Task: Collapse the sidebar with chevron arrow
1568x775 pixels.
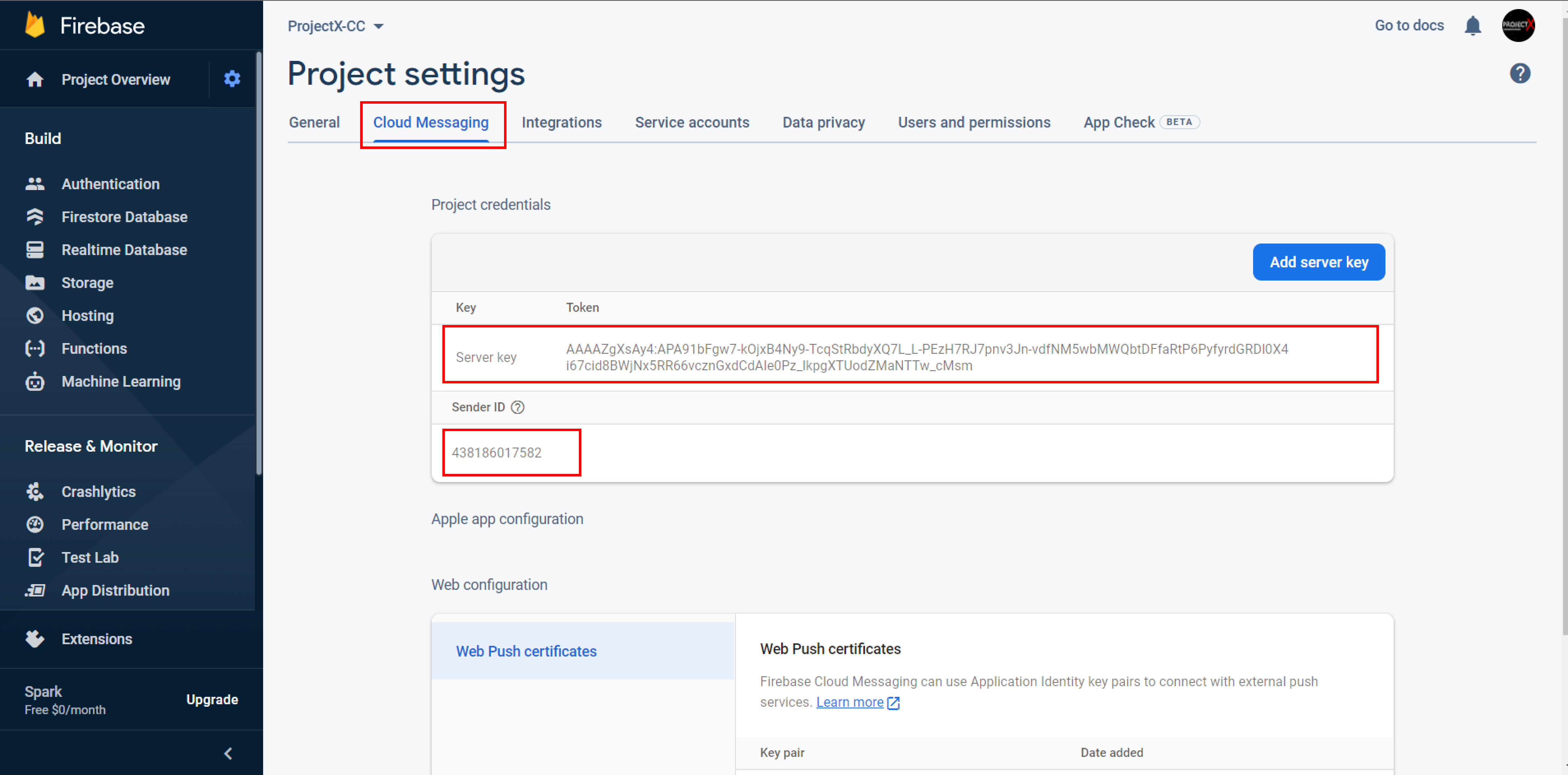Action: click(228, 753)
